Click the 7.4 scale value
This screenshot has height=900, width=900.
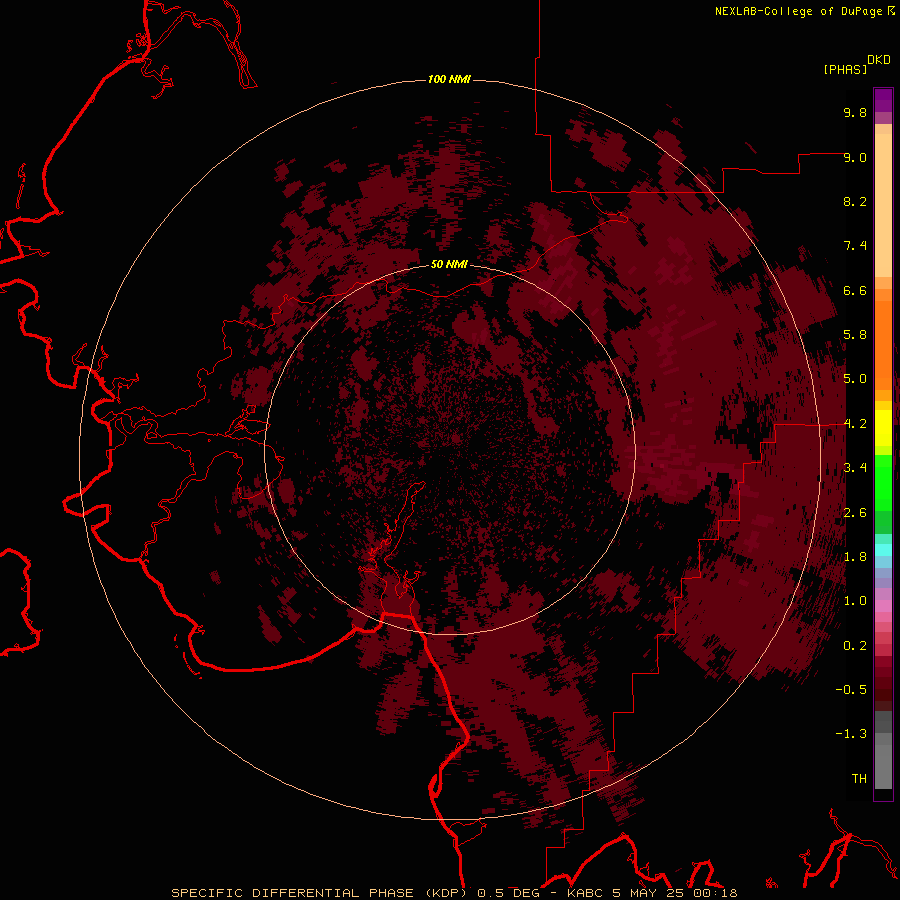tap(855, 246)
